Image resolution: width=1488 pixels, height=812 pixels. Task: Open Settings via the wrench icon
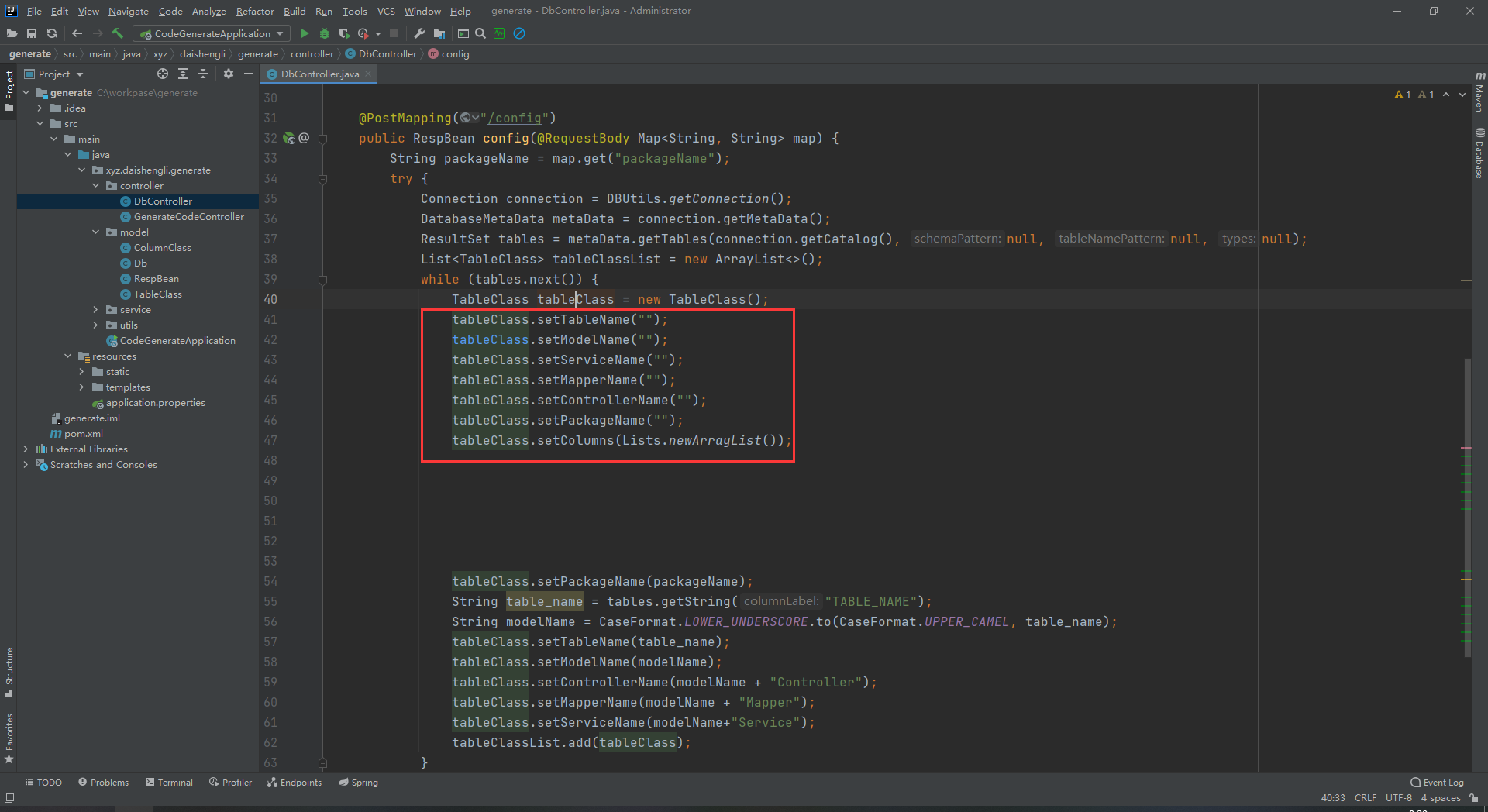tap(419, 33)
